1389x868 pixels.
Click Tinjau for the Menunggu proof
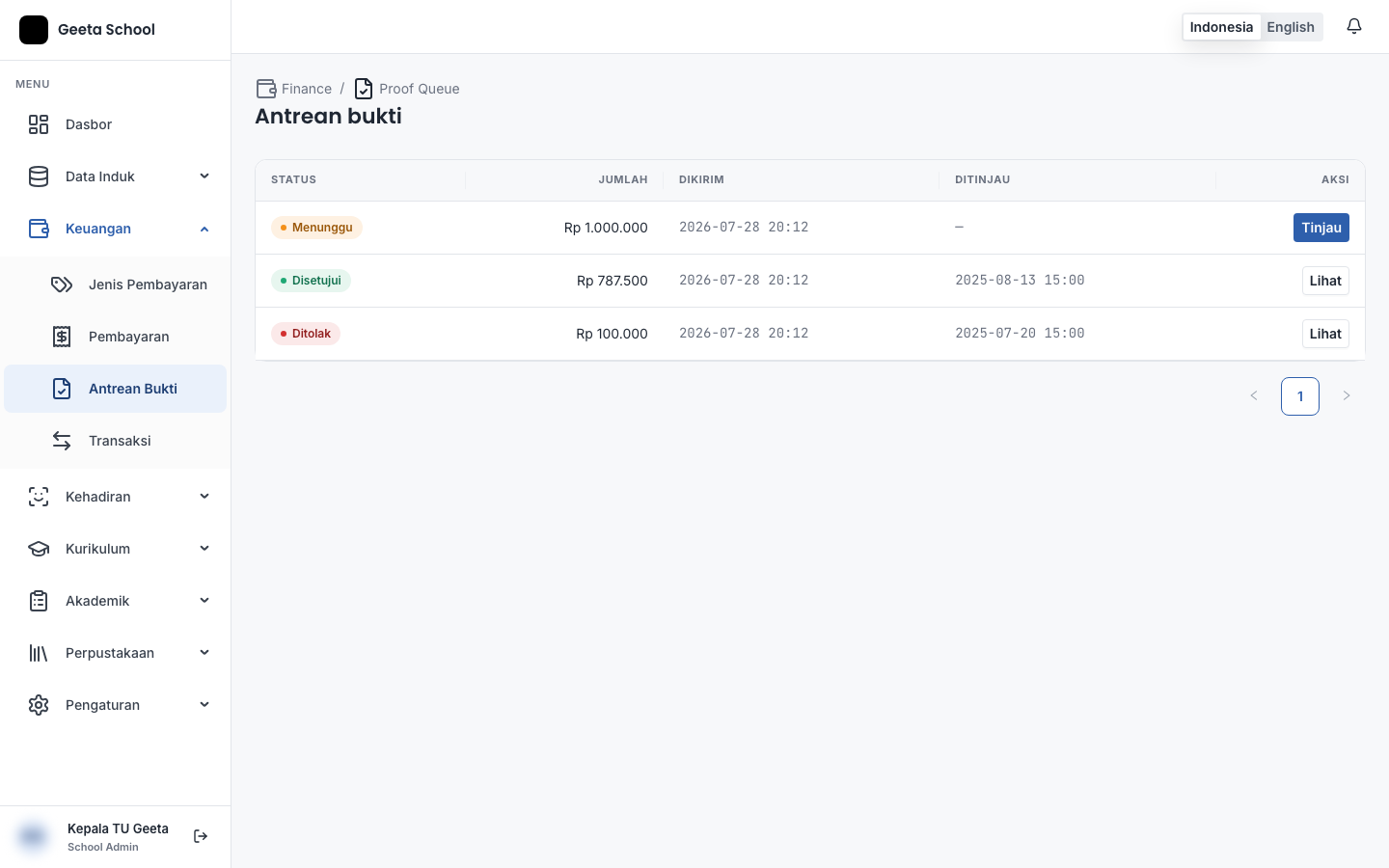1321,228
